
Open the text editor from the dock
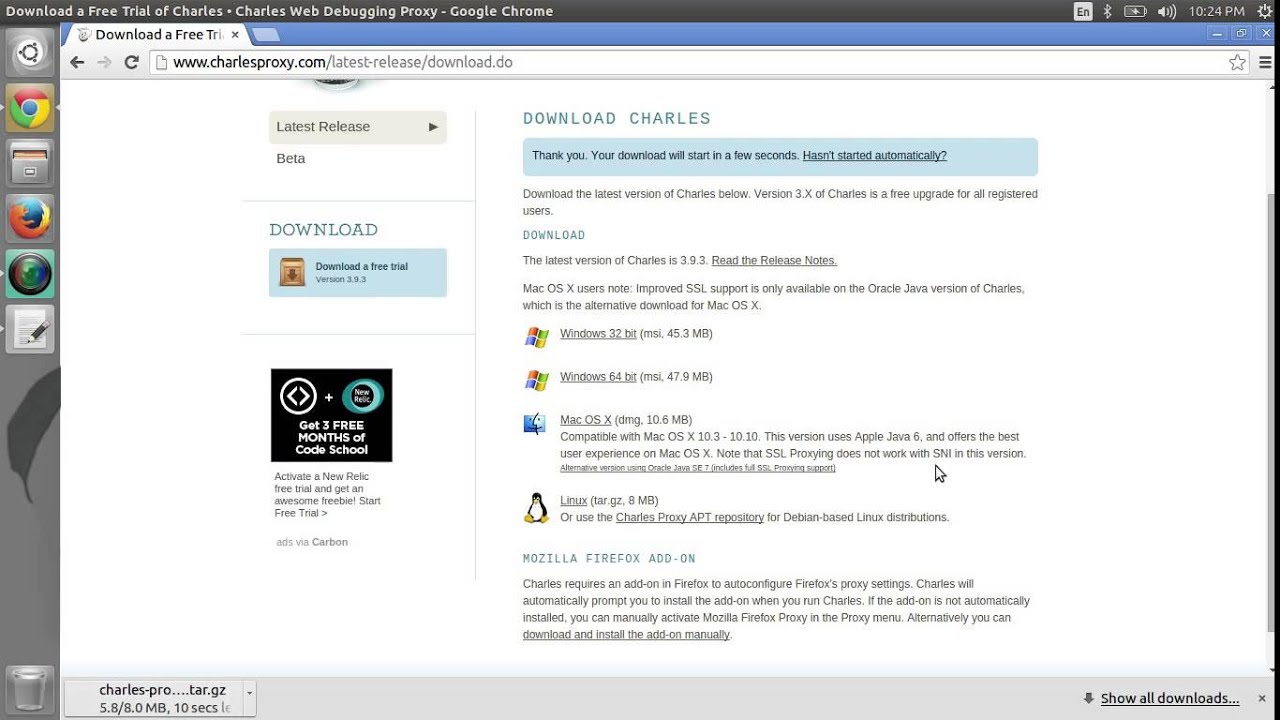(x=29, y=329)
